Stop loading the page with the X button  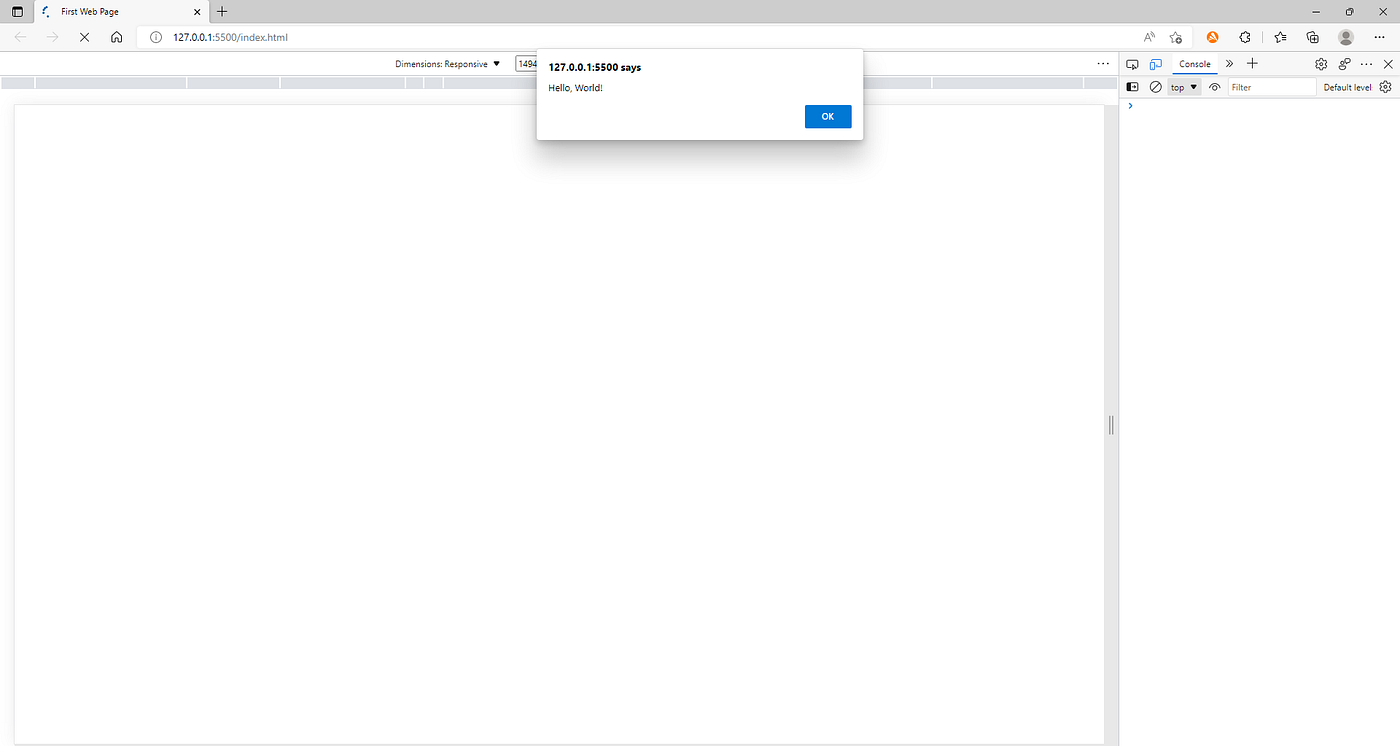click(x=84, y=36)
